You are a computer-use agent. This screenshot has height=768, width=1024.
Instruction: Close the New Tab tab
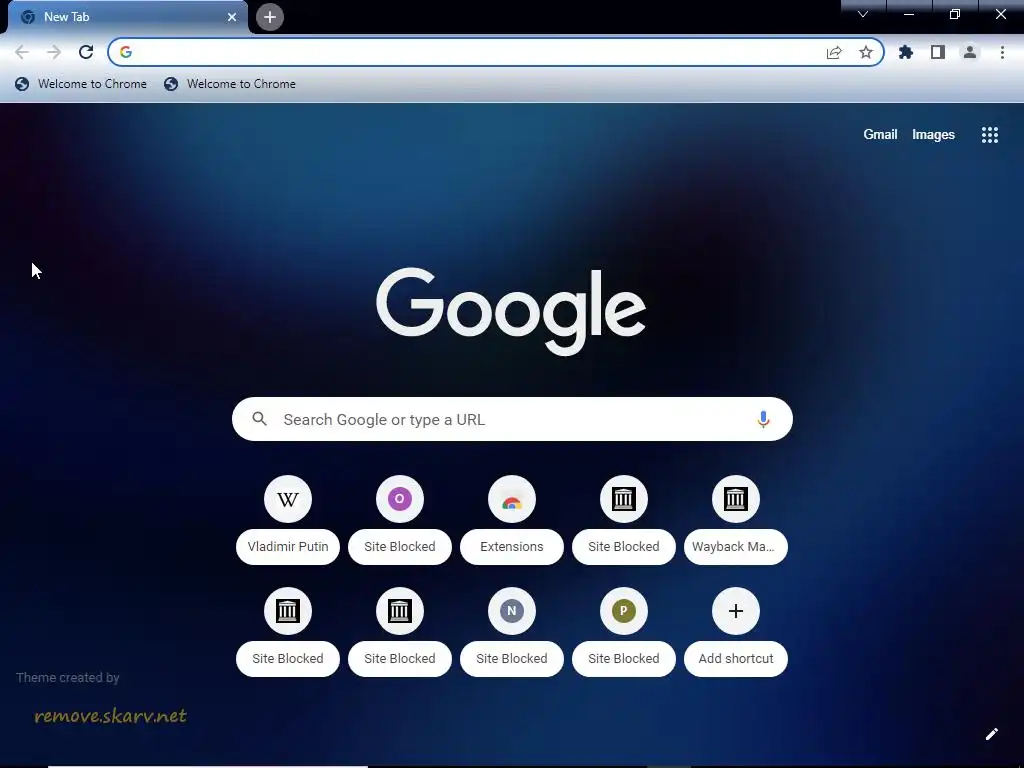point(232,17)
